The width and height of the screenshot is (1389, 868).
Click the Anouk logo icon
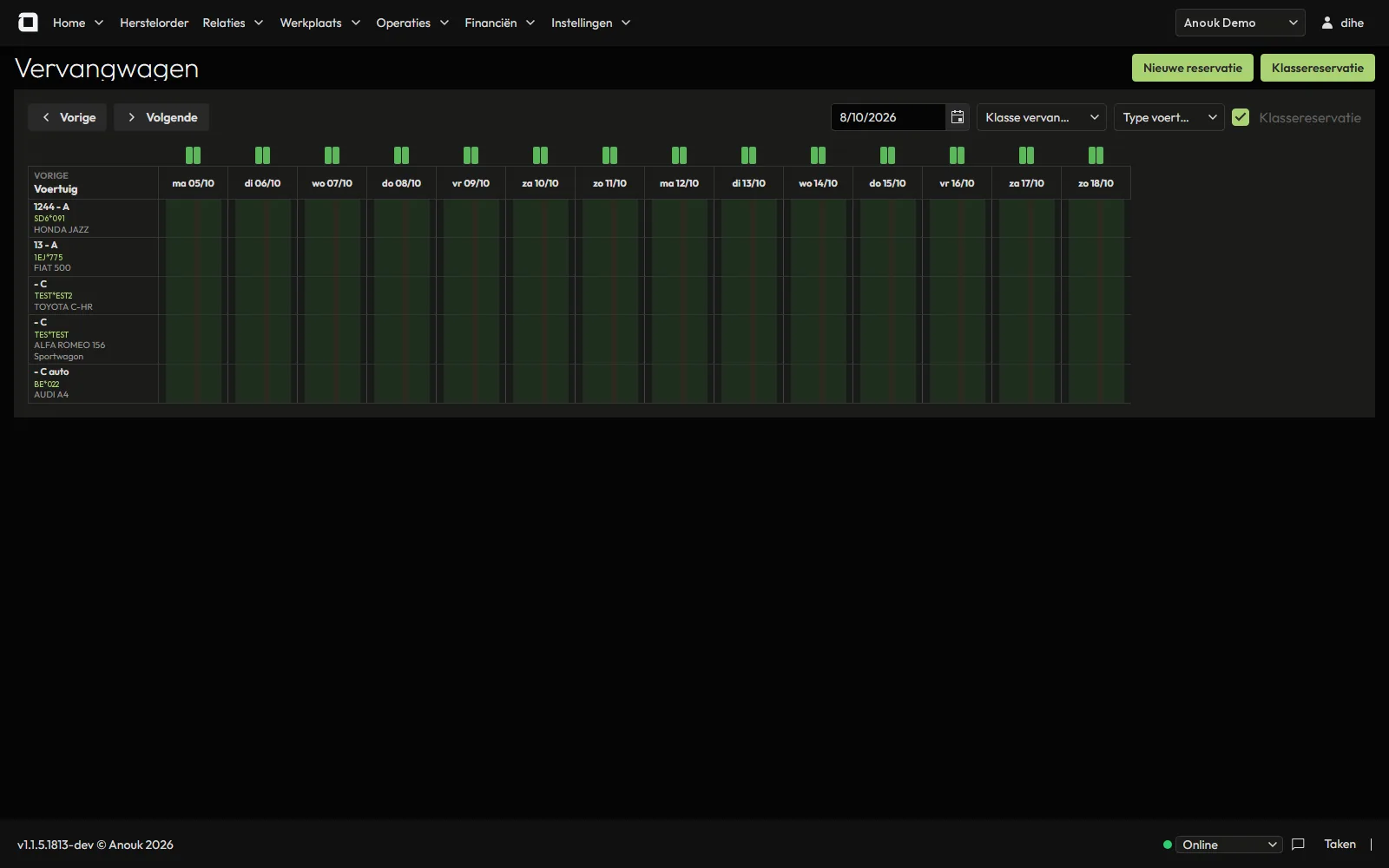click(28, 23)
